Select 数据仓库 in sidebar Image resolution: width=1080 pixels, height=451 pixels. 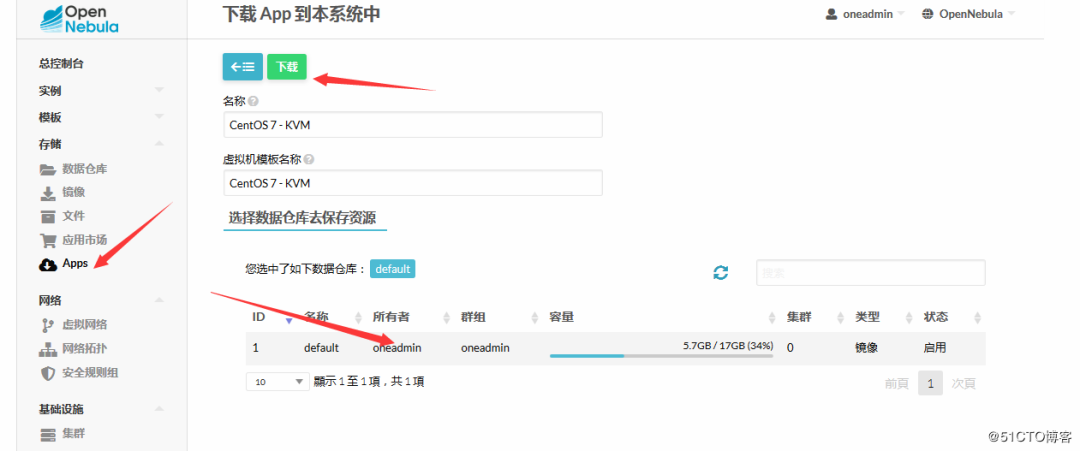point(85,169)
